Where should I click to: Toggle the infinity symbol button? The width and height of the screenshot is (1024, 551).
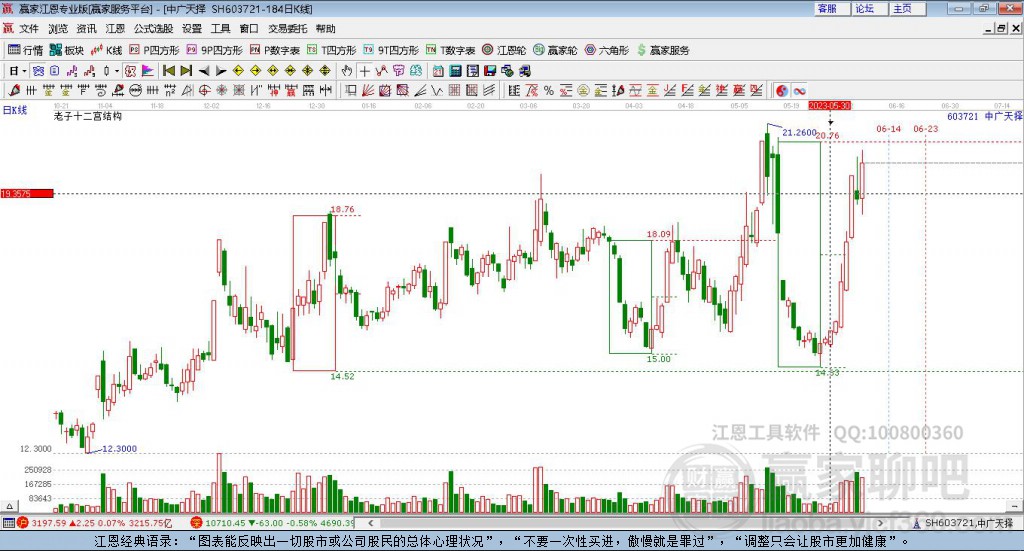click(800, 91)
